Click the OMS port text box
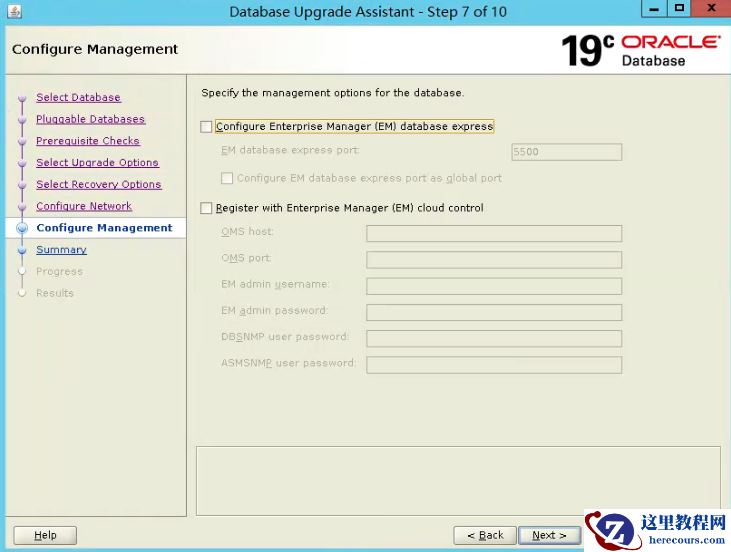Image resolution: width=731 pixels, height=552 pixels. 494,260
